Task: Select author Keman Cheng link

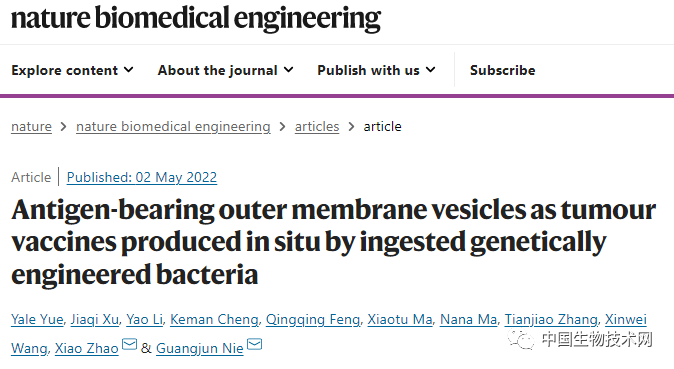Action: tap(214, 320)
